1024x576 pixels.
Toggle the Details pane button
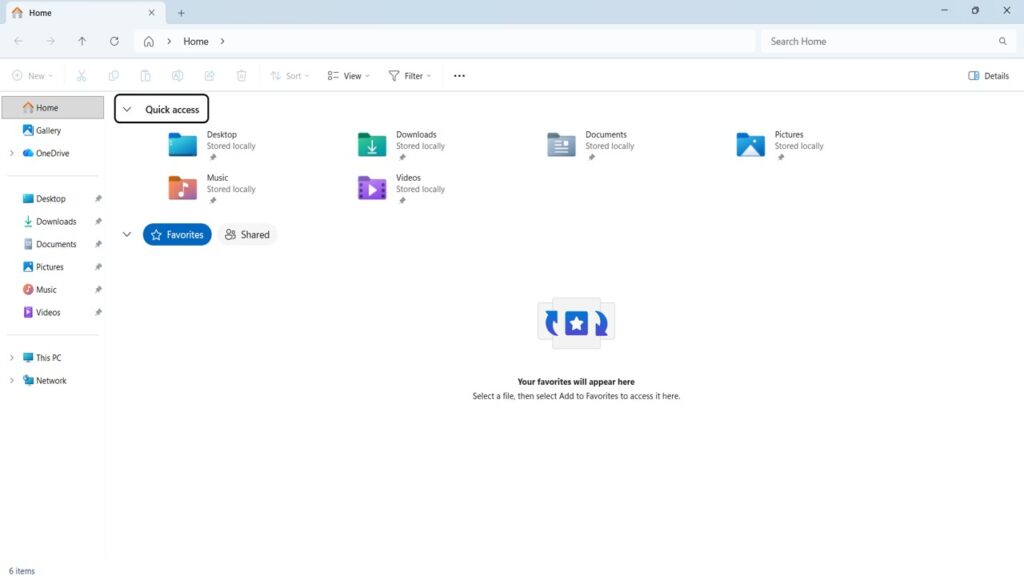click(x=988, y=76)
